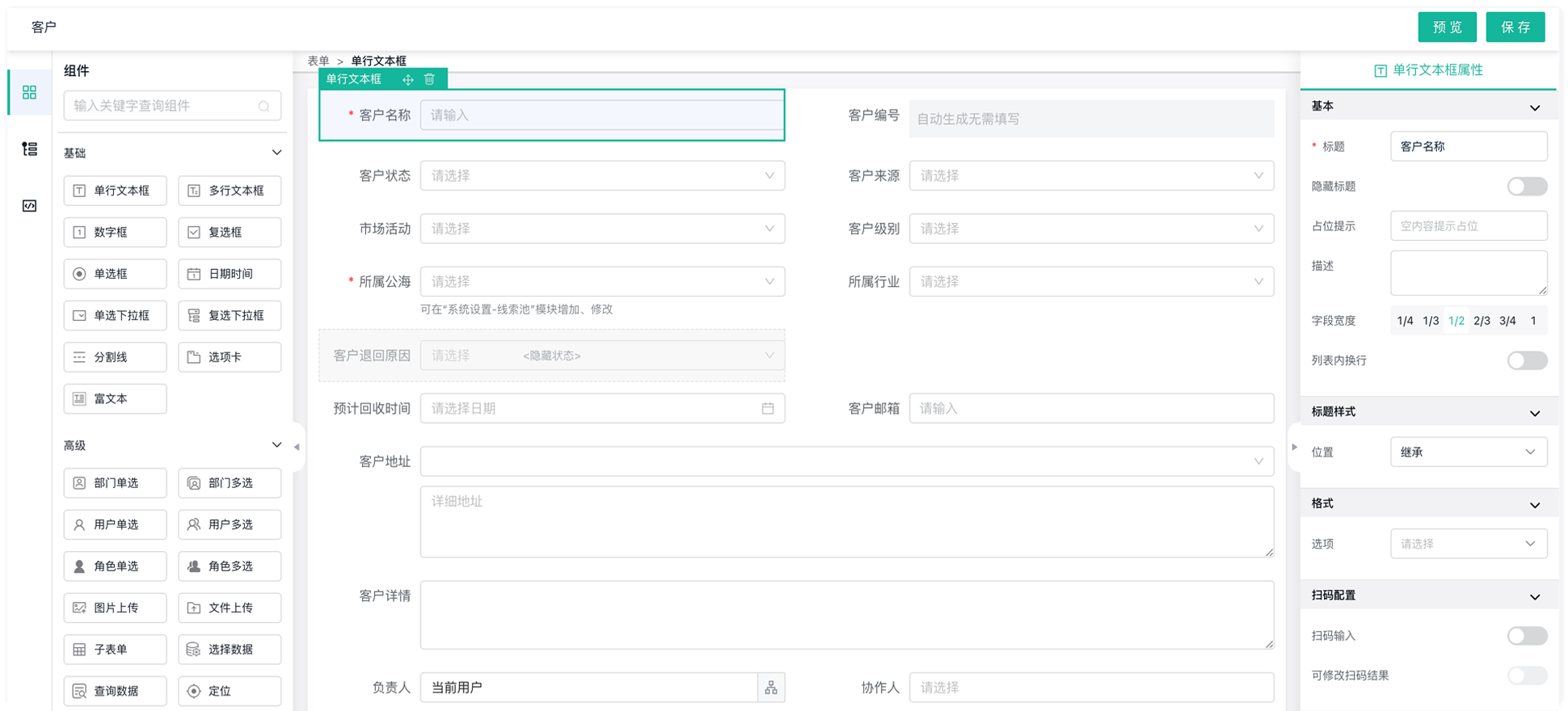Click the 预览 button
This screenshot has height=711, width=1568.
tap(1447, 27)
